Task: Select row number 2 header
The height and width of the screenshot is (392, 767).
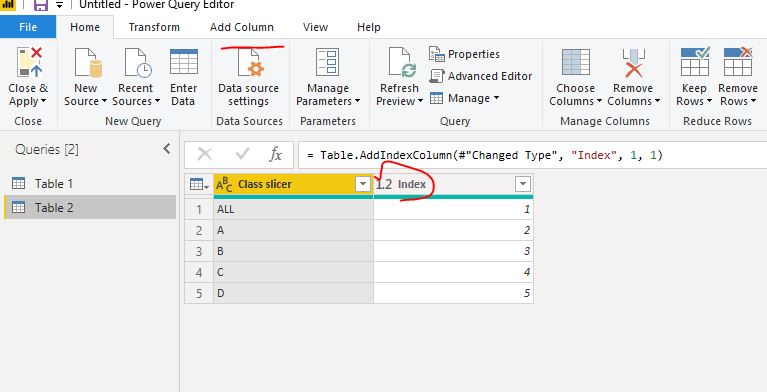Action: 199,230
